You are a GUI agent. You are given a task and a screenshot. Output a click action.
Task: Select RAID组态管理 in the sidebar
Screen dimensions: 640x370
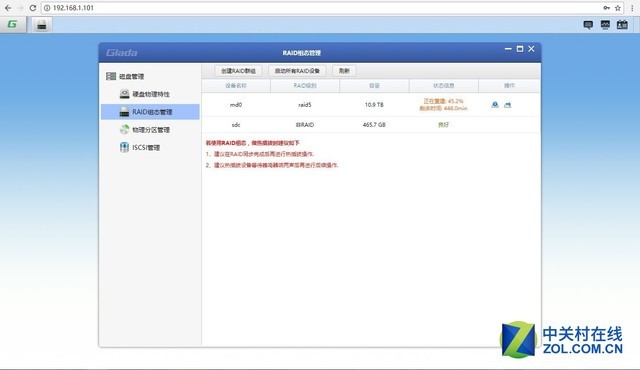[150, 112]
